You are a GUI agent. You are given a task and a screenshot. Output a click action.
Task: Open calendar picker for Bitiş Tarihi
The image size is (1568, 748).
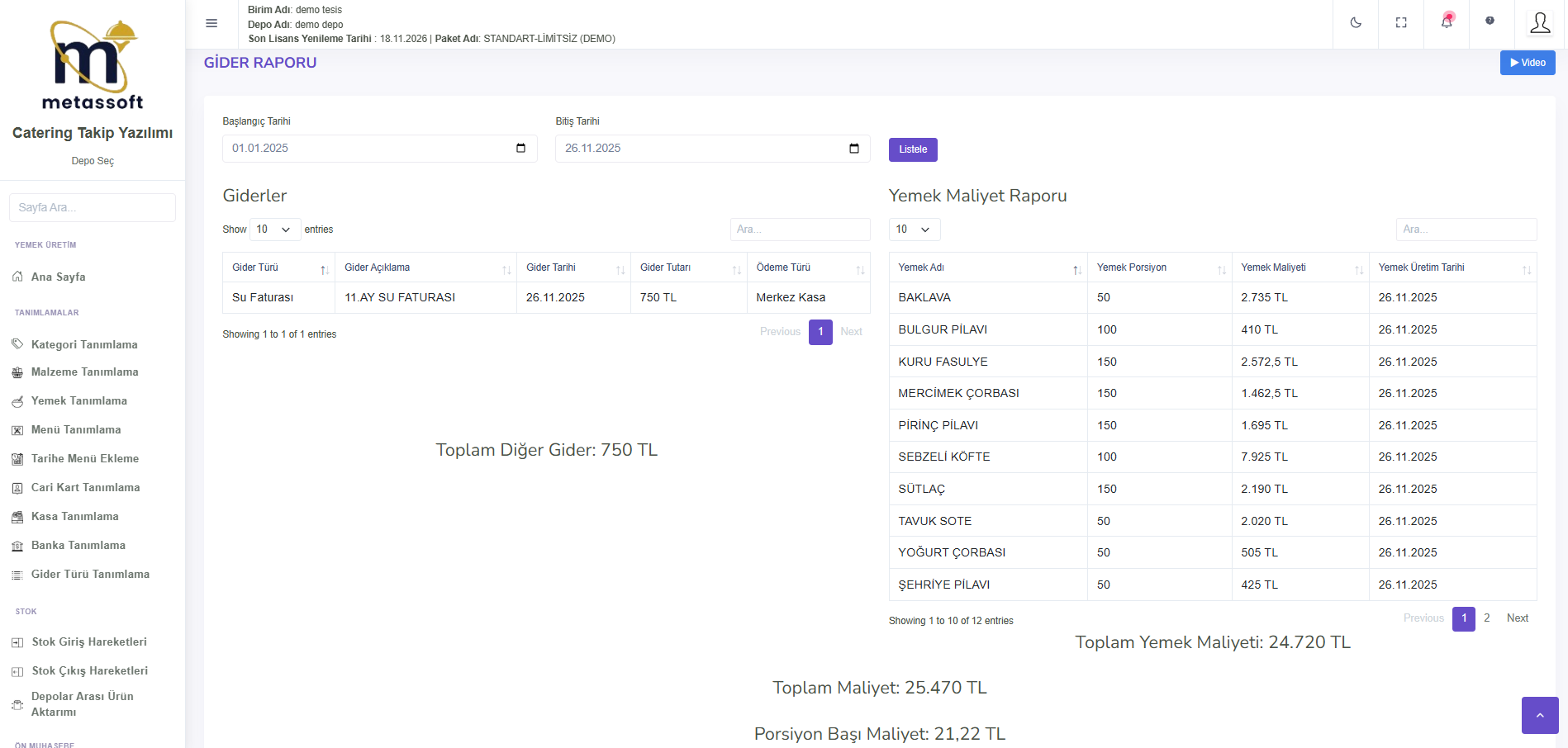[853, 149]
